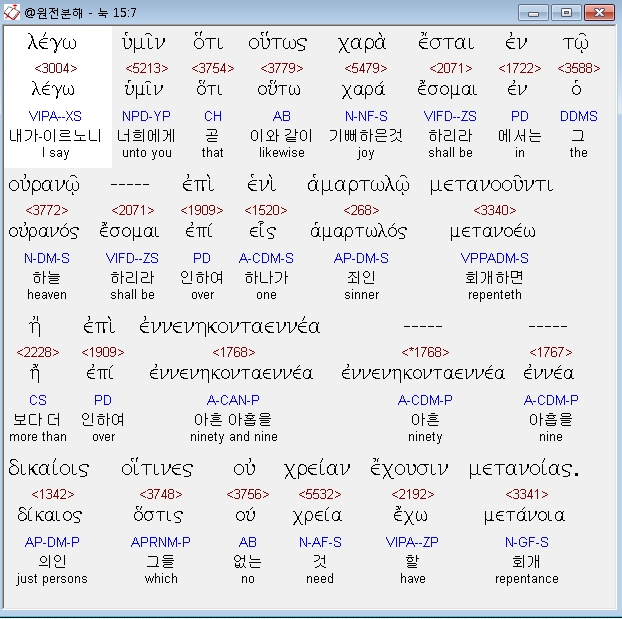Click the parsing code VIPA--XS
Image resolution: width=622 pixels, height=619 pixels.
[x=55, y=116]
